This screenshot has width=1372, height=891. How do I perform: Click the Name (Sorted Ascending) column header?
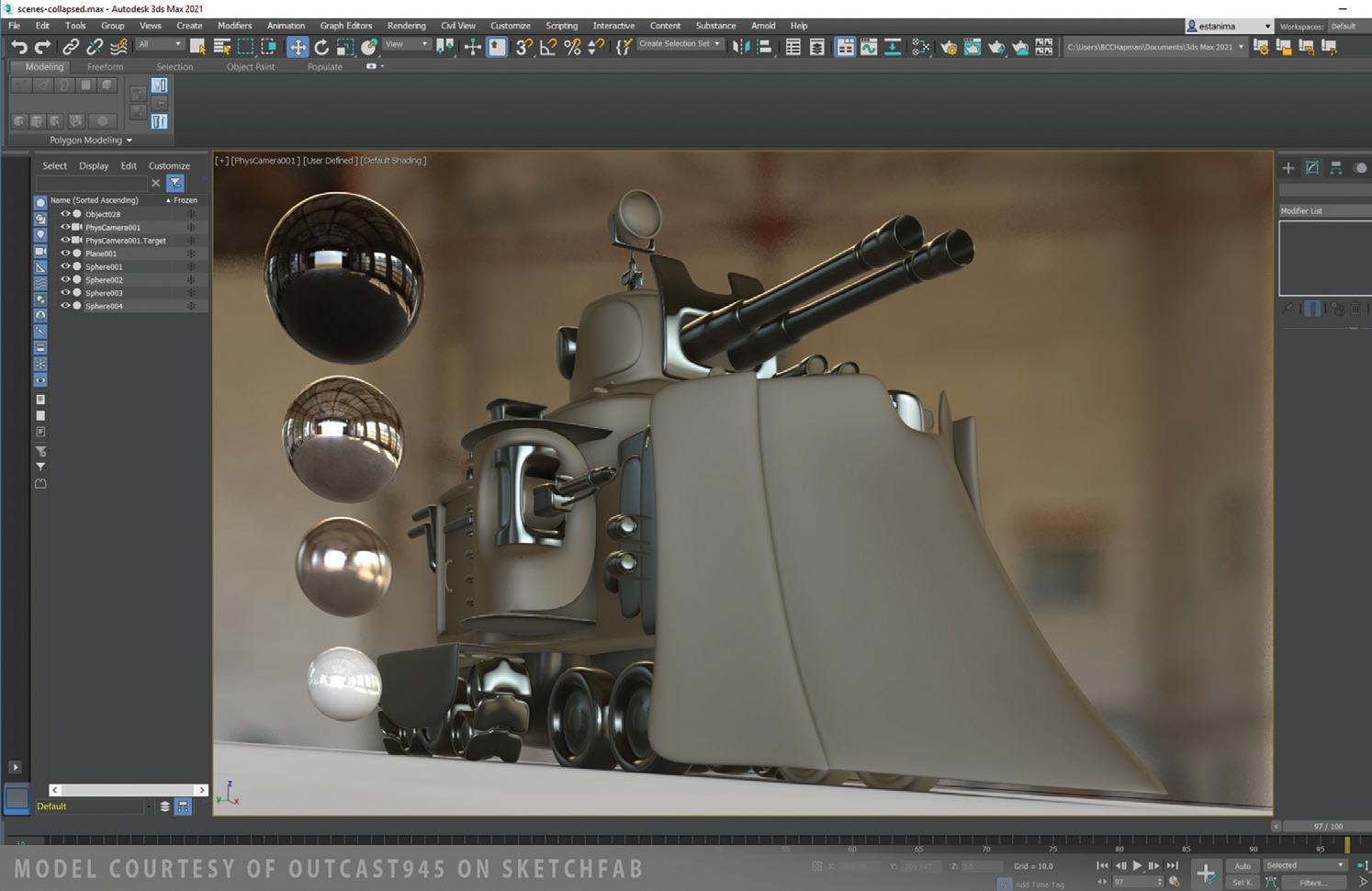click(95, 200)
